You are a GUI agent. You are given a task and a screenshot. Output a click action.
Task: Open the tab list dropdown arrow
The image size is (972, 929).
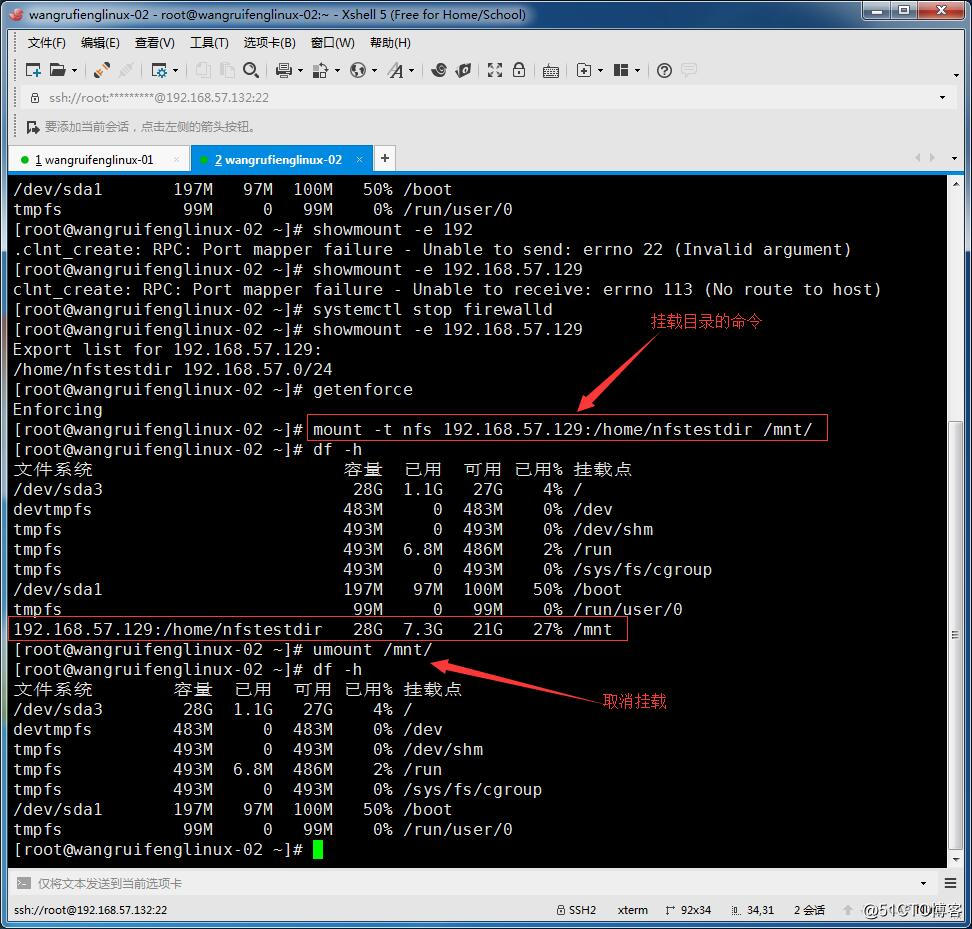954,159
